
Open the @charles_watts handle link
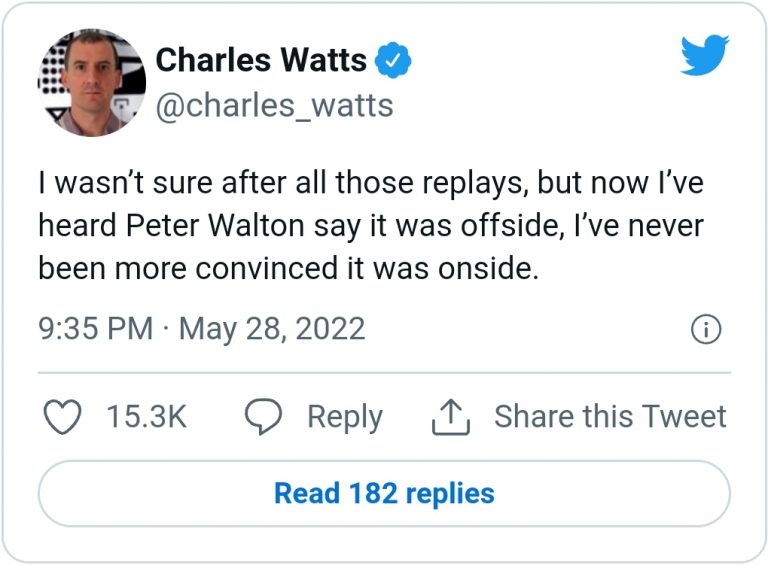tap(274, 104)
